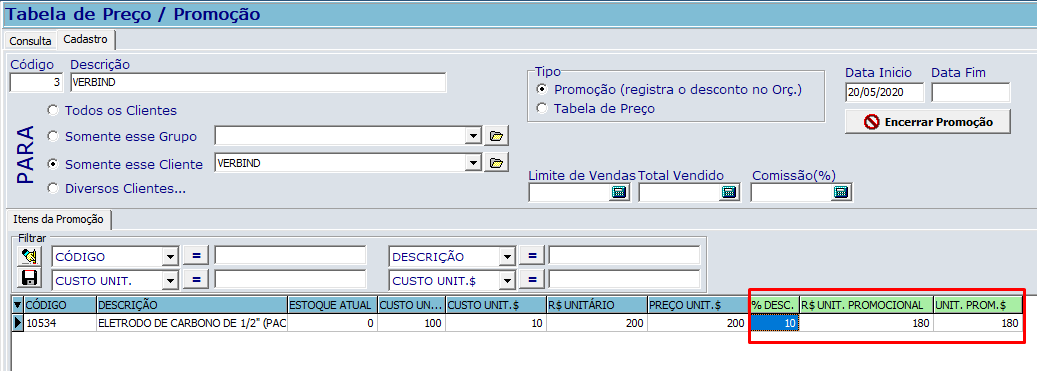Viewport: 1037px width, 371px height.
Task: Open the CUSTO UNIT. filter field dropdown
Action: tap(171, 280)
